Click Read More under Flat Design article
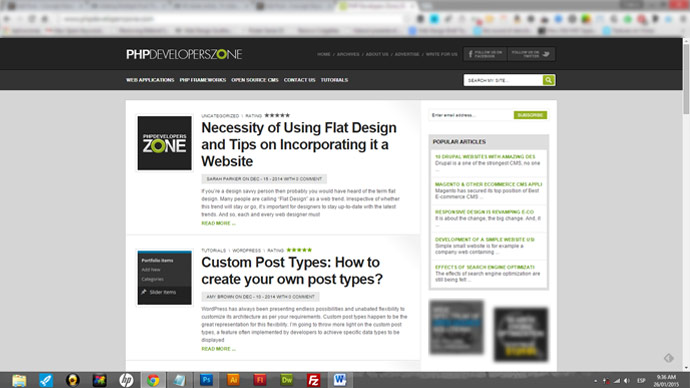The height and width of the screenshot is (388, 690). (x=218, y=223)
